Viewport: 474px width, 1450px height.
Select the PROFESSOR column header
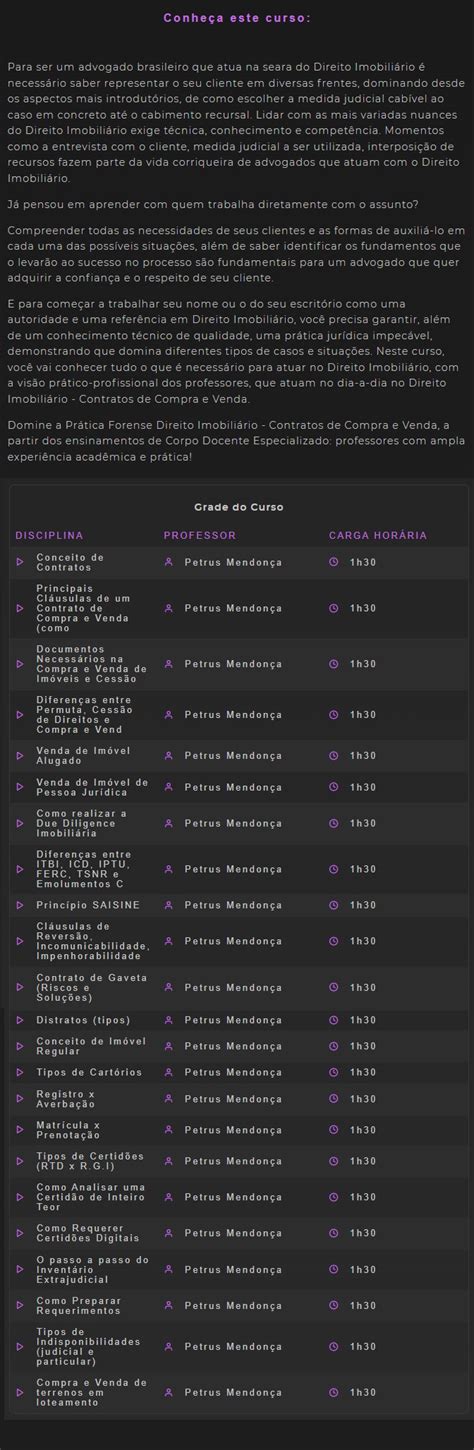coord(199,536)
